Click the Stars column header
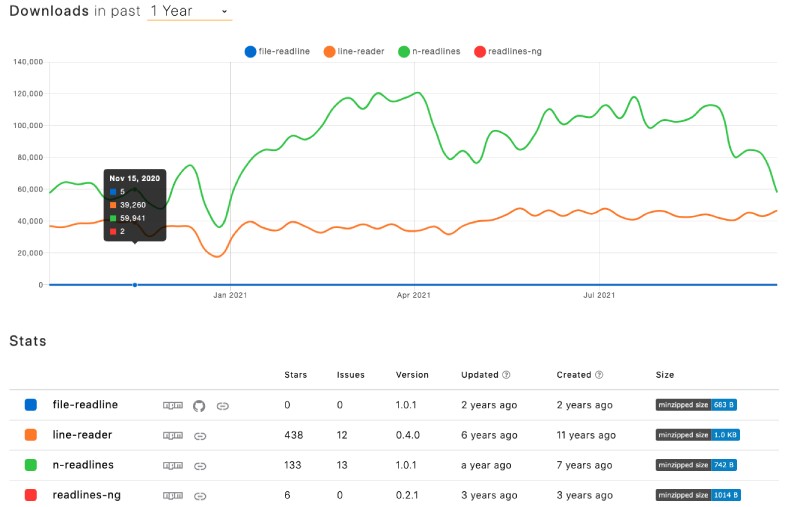The height and width of the screenshot is (507, 800). pos(295,375)
